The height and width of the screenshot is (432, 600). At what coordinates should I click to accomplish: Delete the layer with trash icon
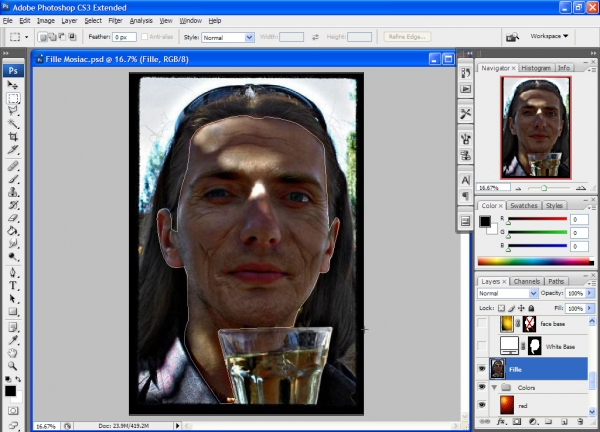point(580,422)
